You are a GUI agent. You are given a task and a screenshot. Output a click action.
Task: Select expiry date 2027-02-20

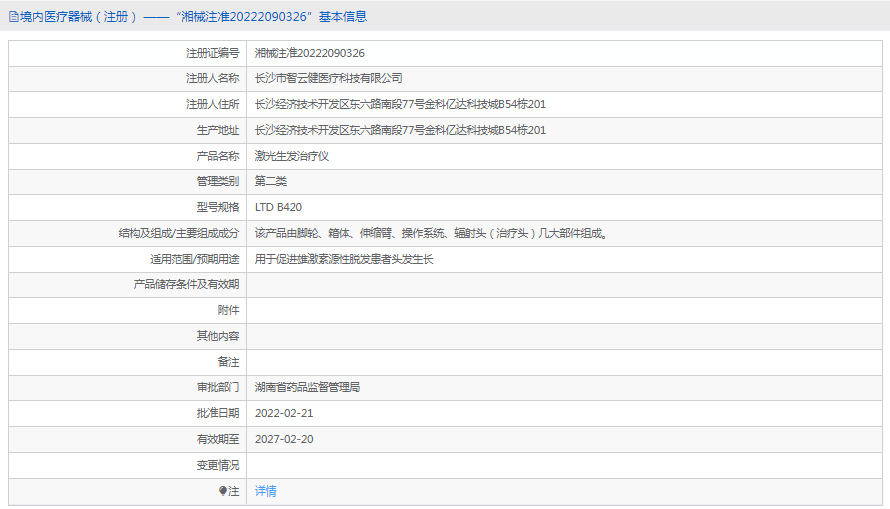coord(284,439)
